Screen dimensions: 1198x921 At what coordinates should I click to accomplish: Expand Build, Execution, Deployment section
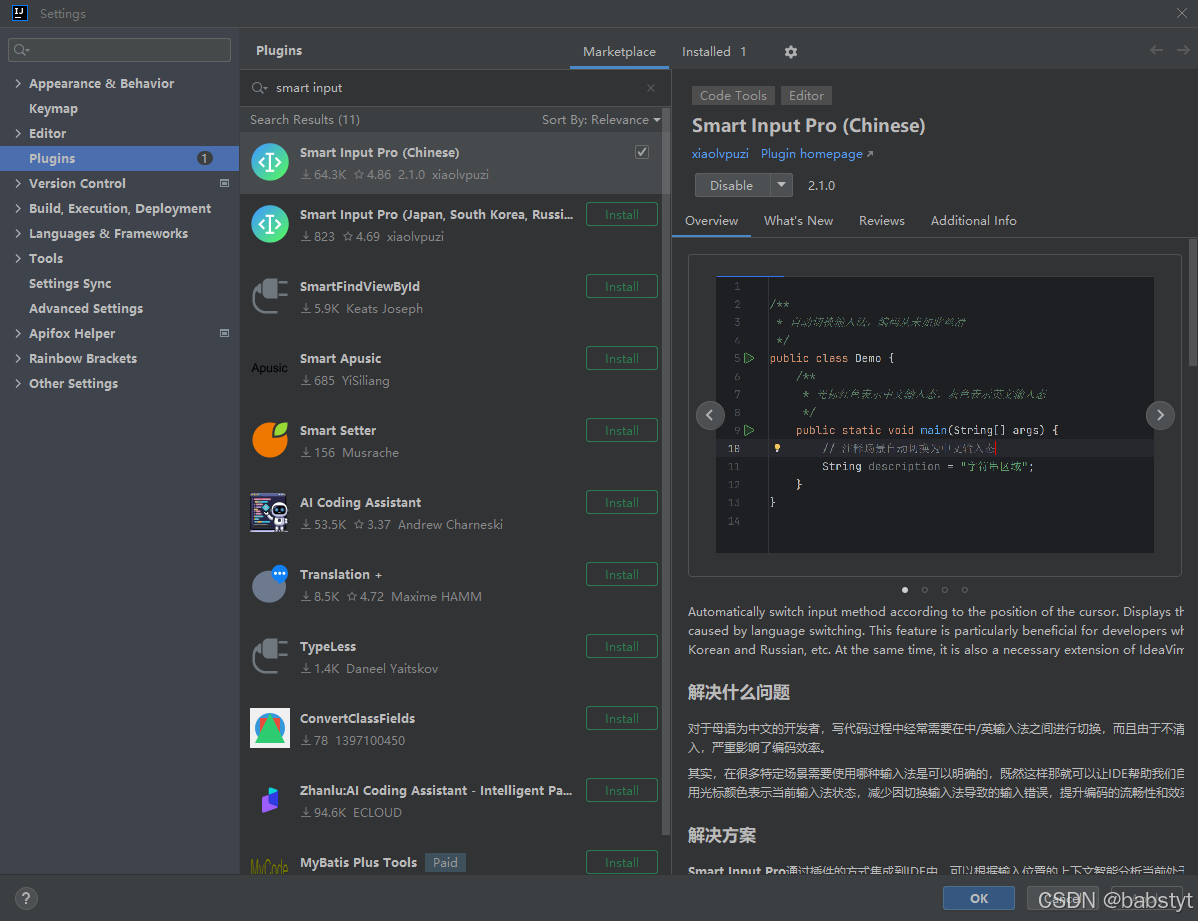pyautogui.click(x=18, y=208)
